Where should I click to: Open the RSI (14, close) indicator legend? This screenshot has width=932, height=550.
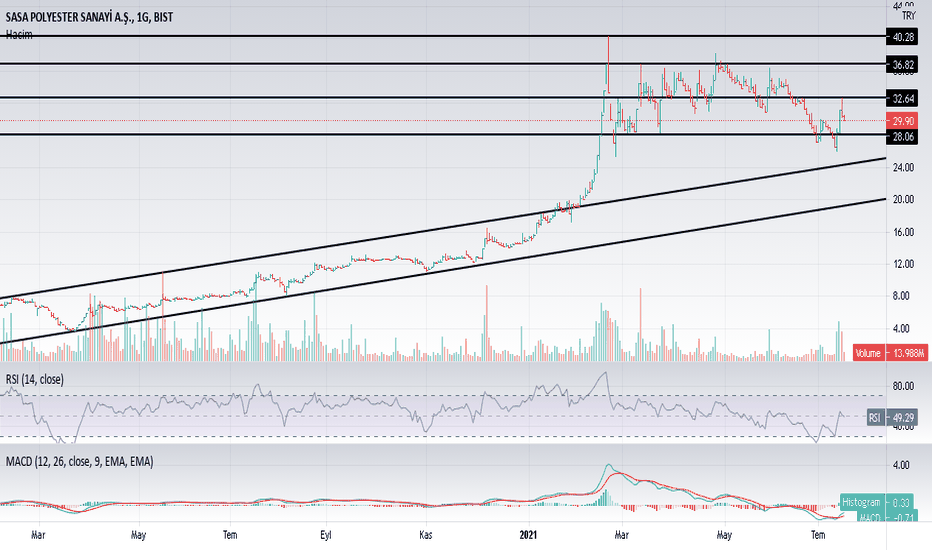(x=35, y=379)
